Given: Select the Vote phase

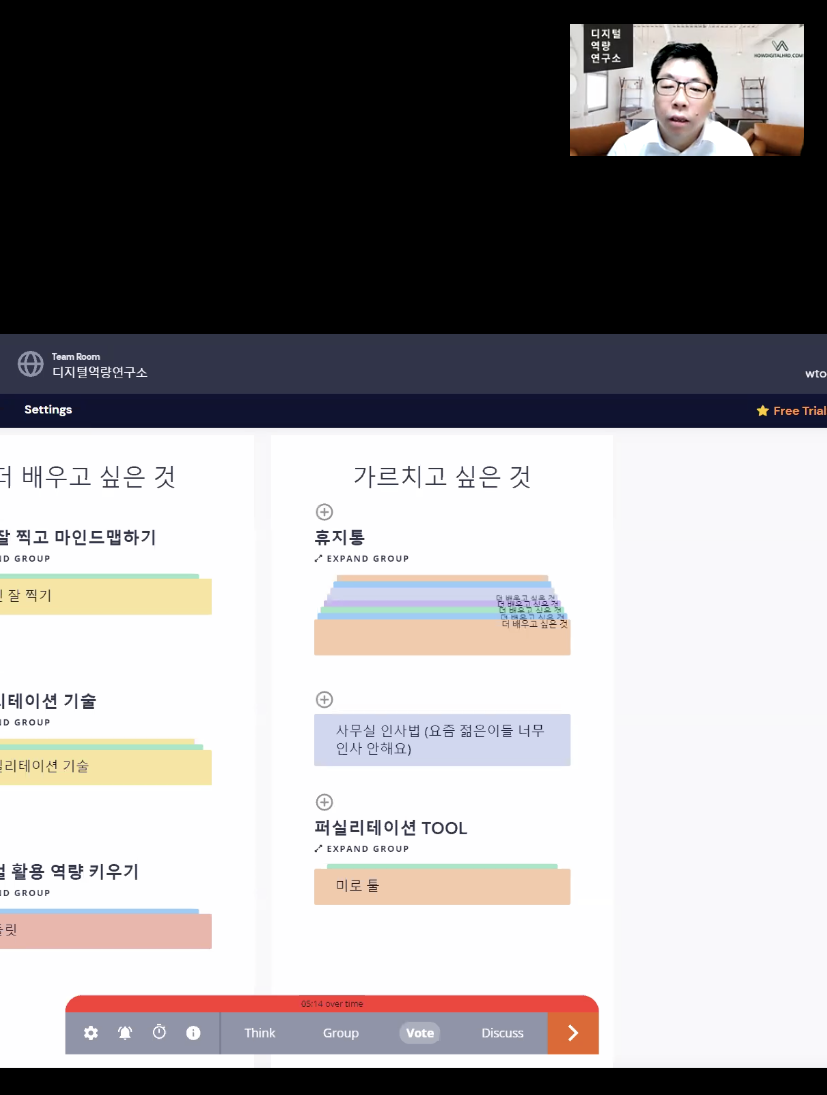Looking at the screenshot, I should [x=420, y=1033].
